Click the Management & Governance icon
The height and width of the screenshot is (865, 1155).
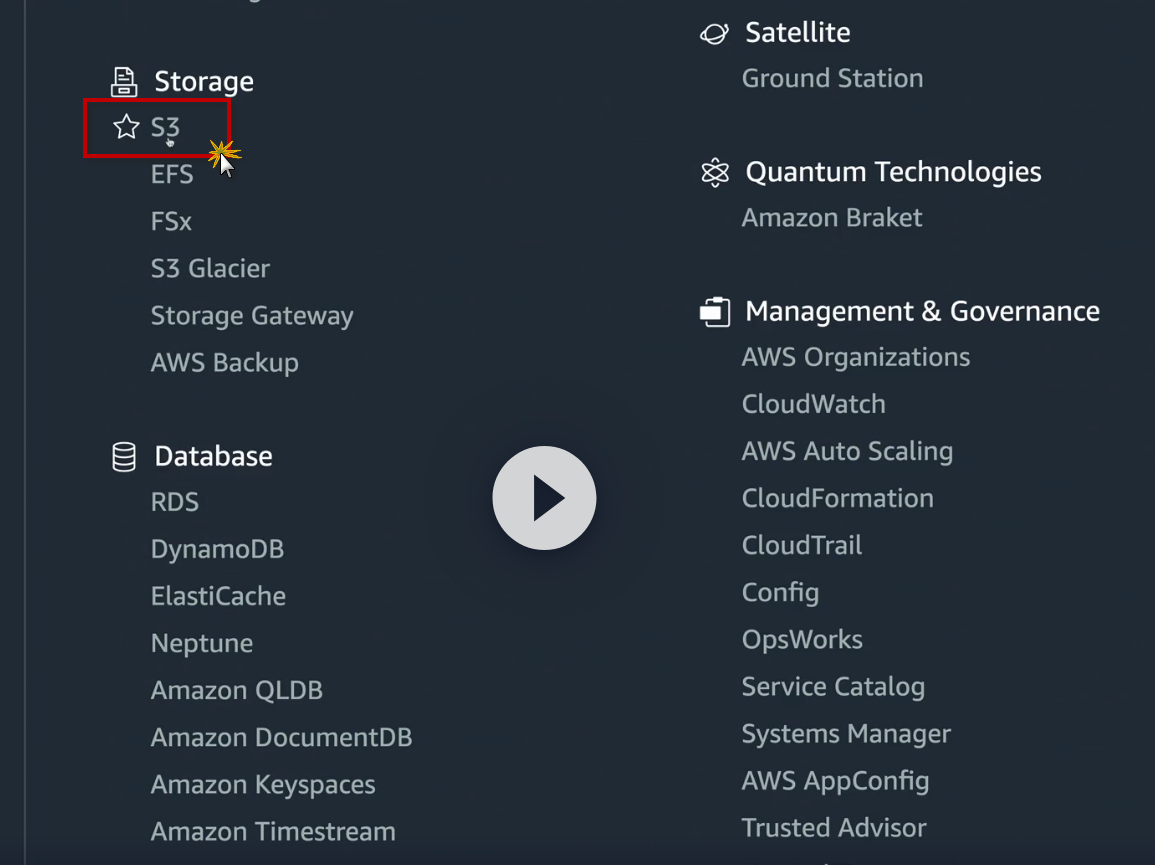pos(715,312)
